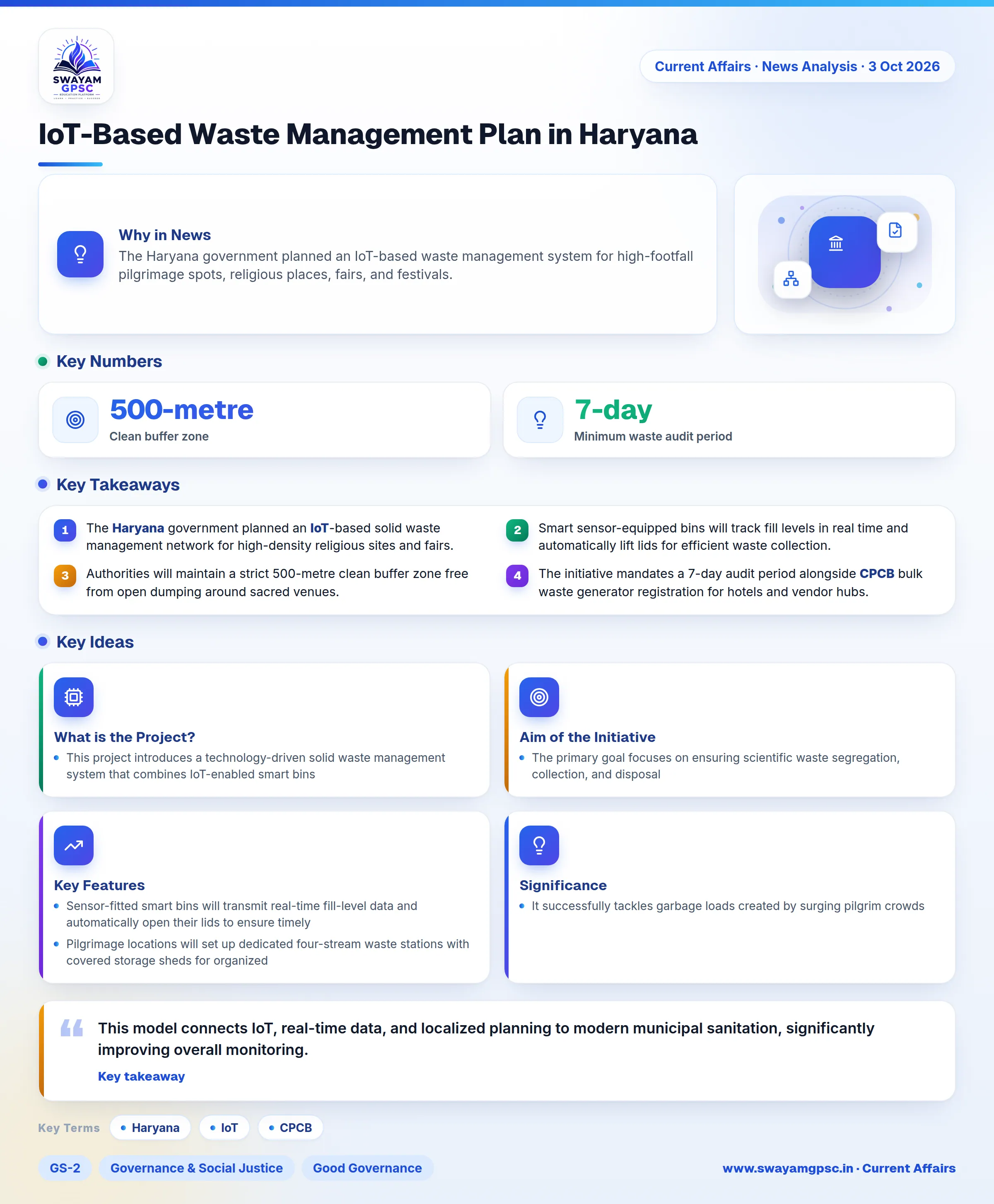The height and width of the screenshot is (1204, 994).
Task: Click the quotation mark icon in quote box
Action: coord(72,1028)
